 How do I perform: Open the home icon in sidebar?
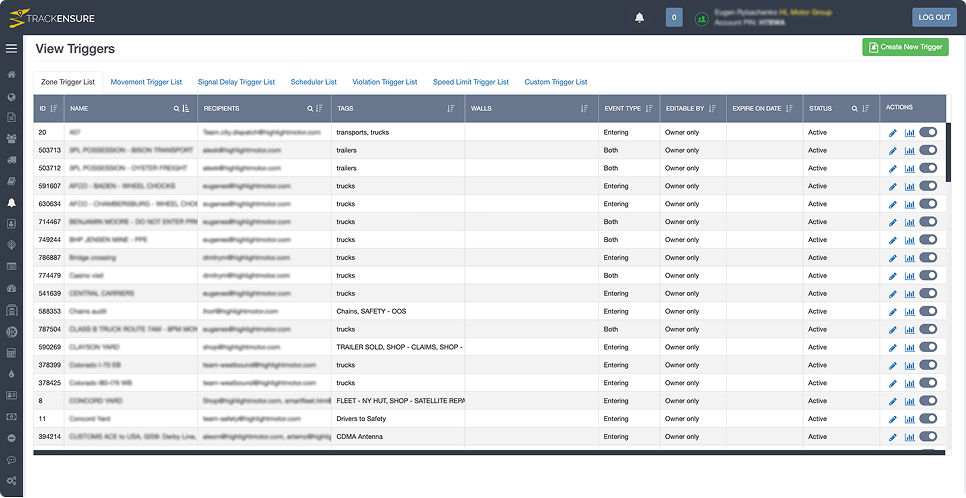pos(11,75)
